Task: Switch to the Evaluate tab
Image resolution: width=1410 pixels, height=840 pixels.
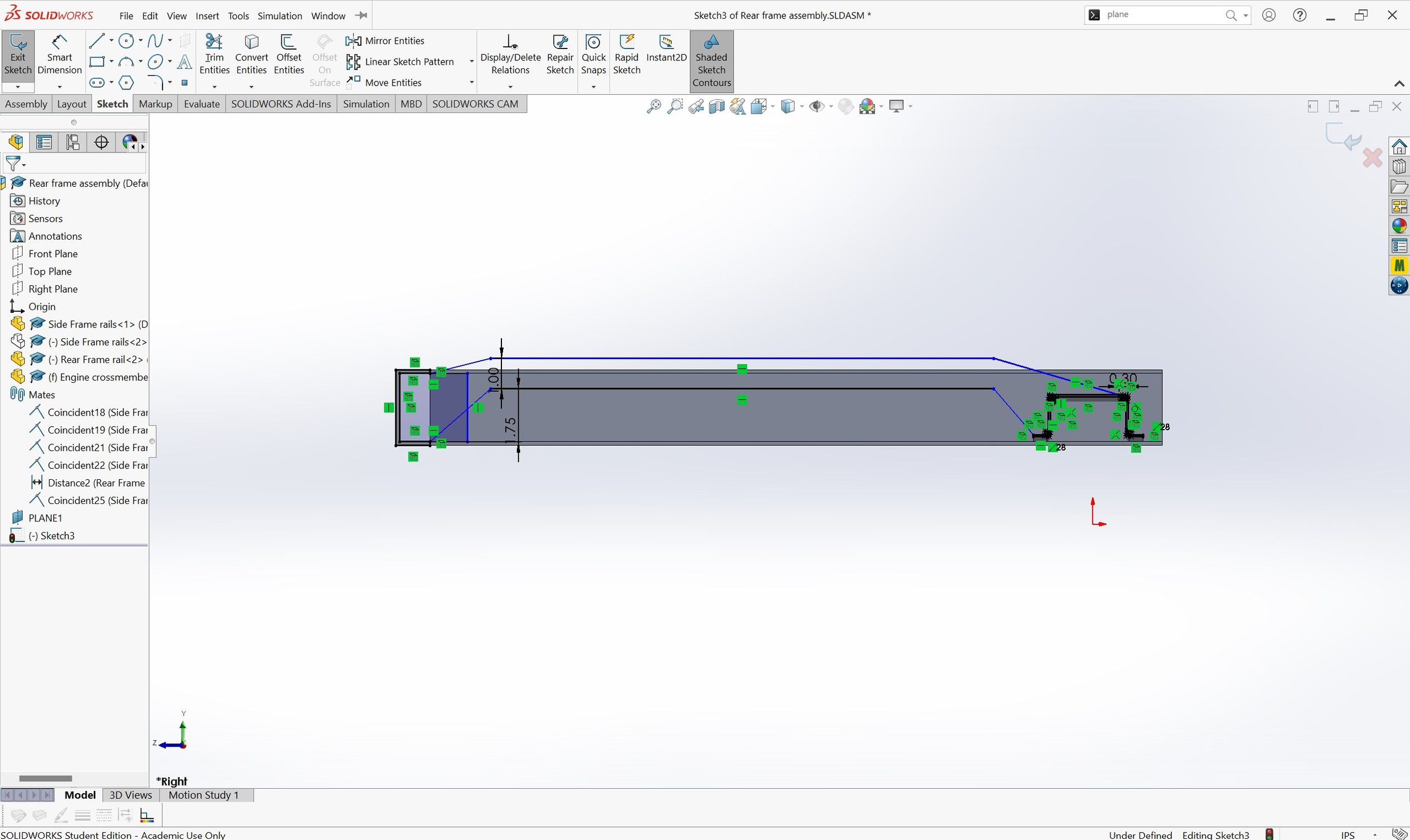Action: 201,104
